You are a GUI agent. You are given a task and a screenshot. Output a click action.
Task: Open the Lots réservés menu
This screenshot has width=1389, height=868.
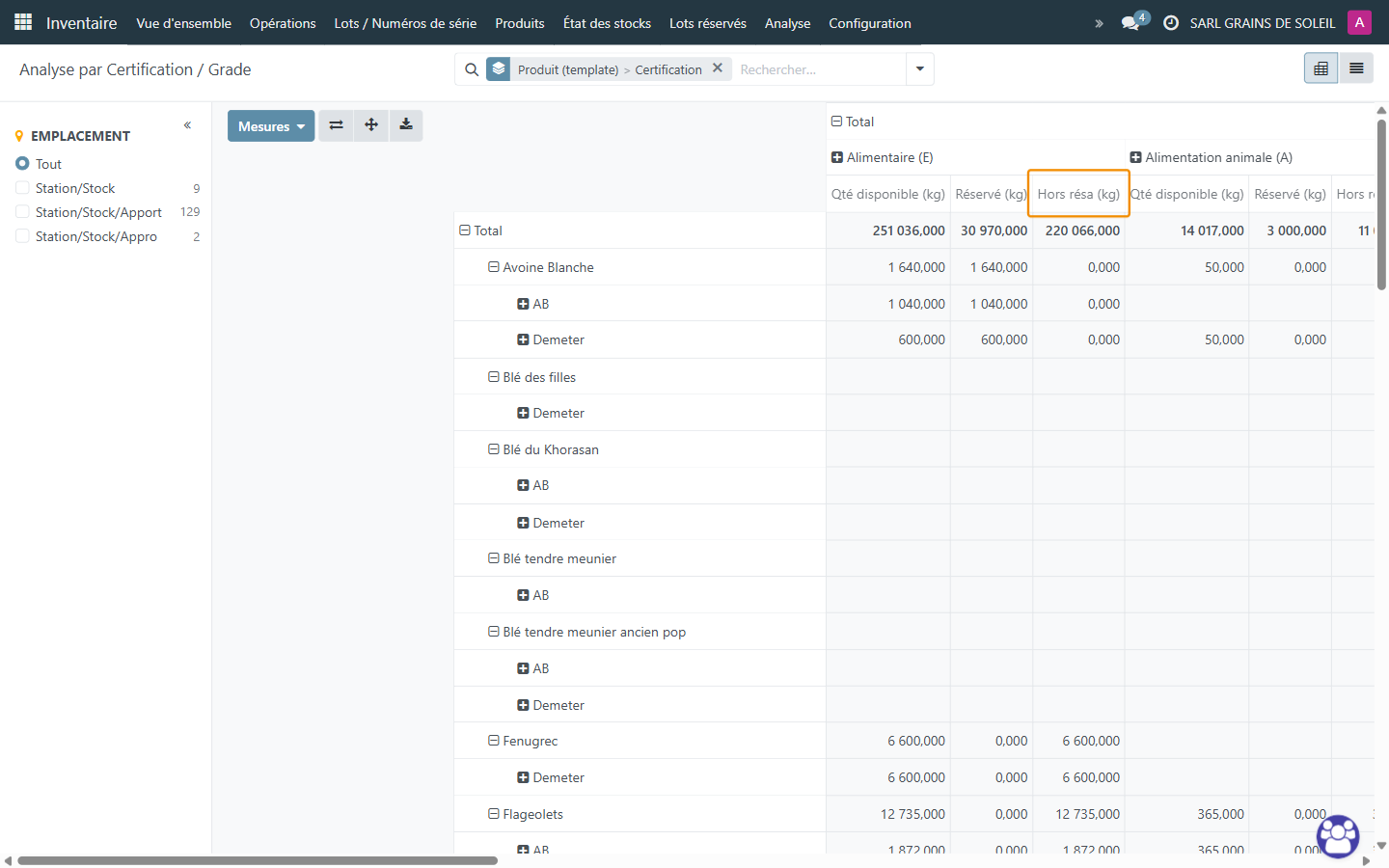708,23
